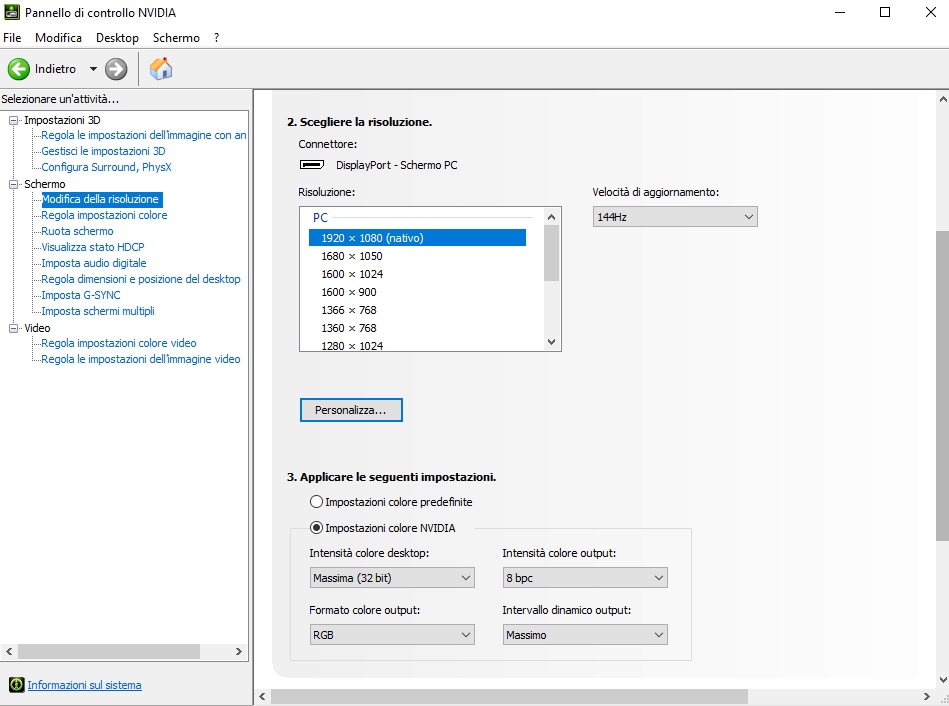Select Impostazioni colore predefinite radio button
This screenshot has height=706, width=949.
[316, 502]
